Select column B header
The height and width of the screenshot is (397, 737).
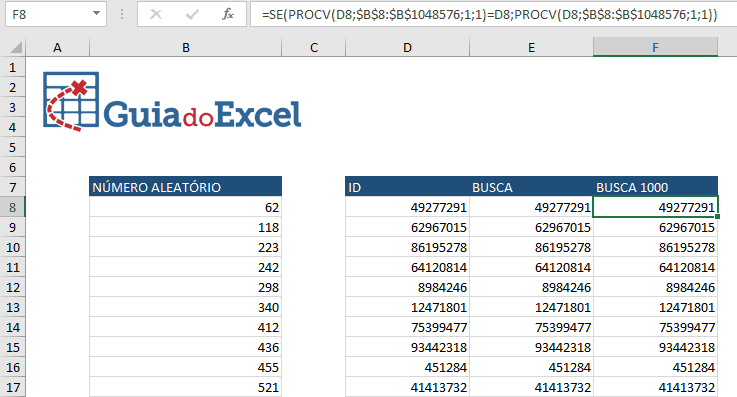(186, 47)
